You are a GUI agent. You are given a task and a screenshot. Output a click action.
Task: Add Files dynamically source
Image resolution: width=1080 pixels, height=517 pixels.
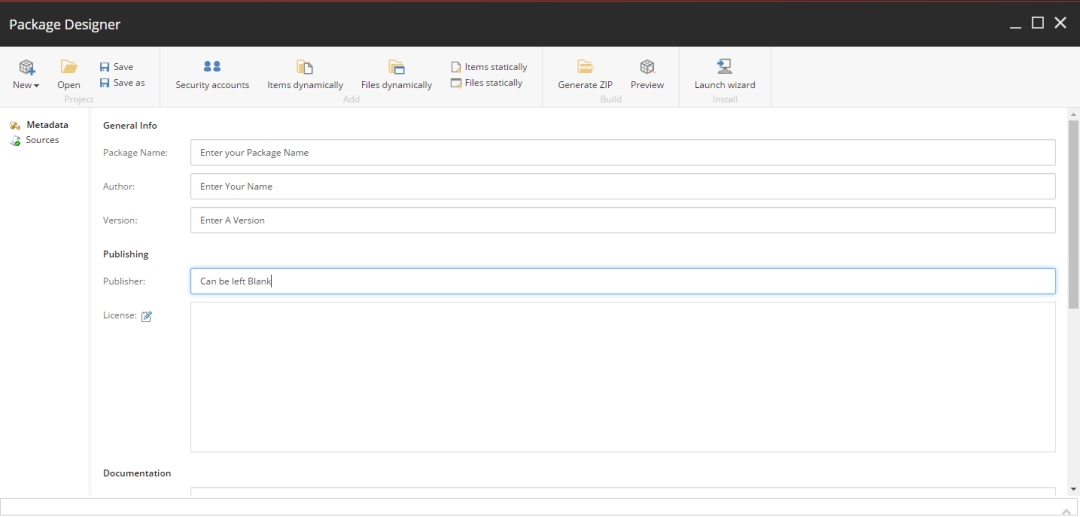tap(396, 68)
